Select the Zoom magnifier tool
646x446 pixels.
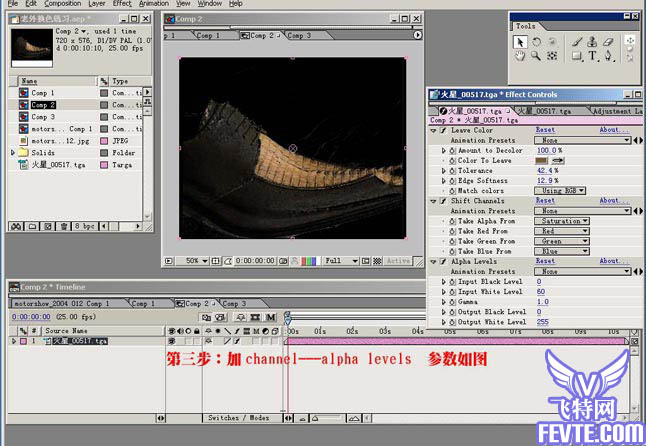[x=536, y=56]
